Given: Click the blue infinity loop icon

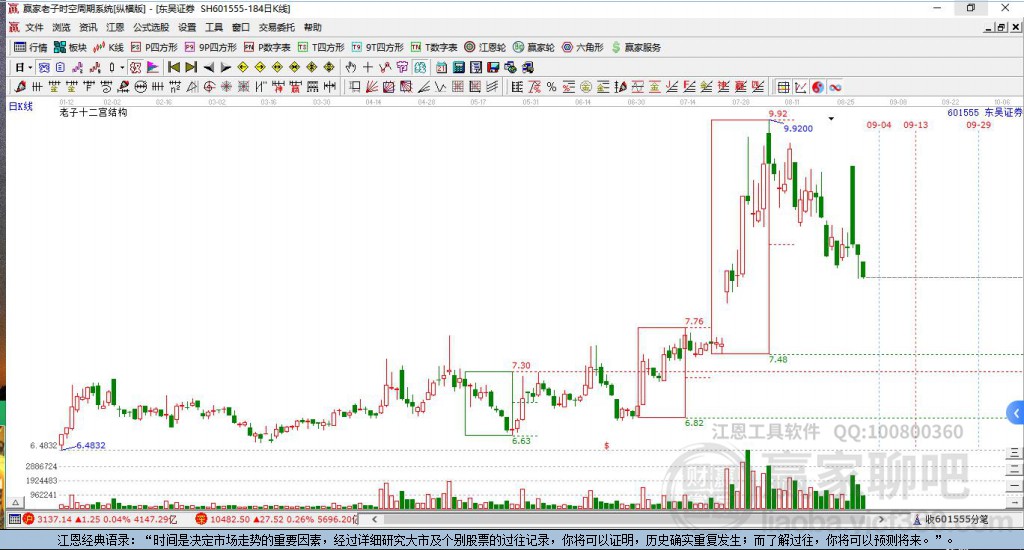Looking at the screenshot, I should coord(835,87).
